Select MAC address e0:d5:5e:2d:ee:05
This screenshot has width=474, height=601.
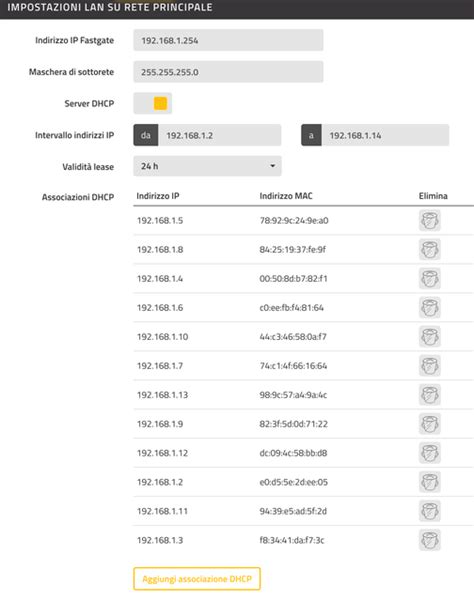point(294,482)
